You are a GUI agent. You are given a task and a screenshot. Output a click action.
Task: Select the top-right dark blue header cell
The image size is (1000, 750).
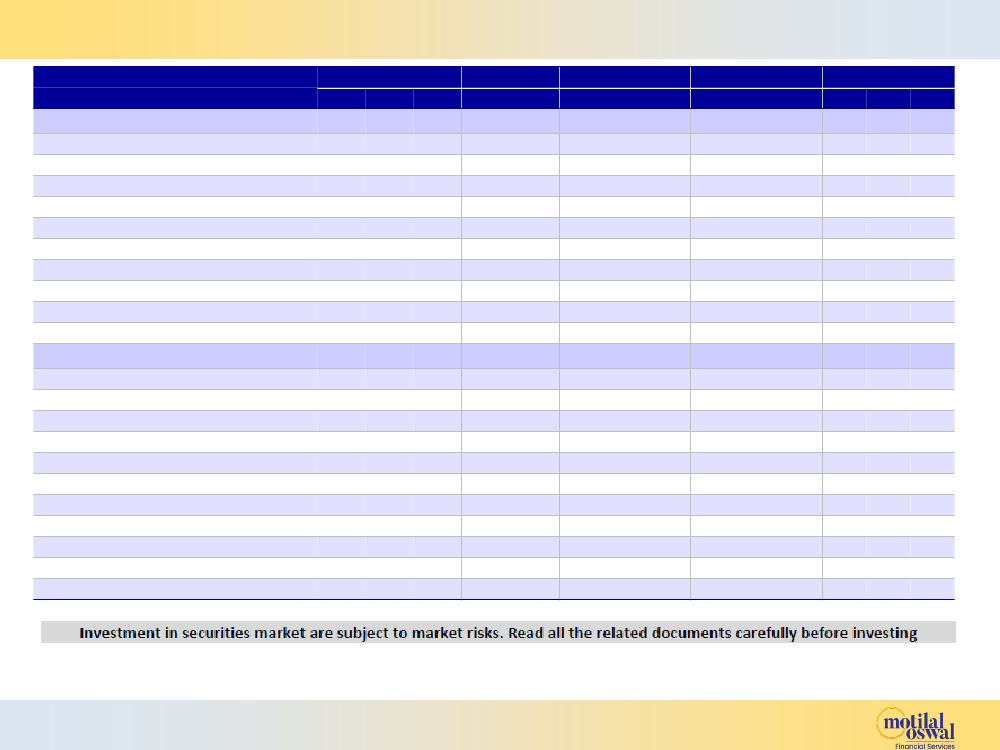888,77
